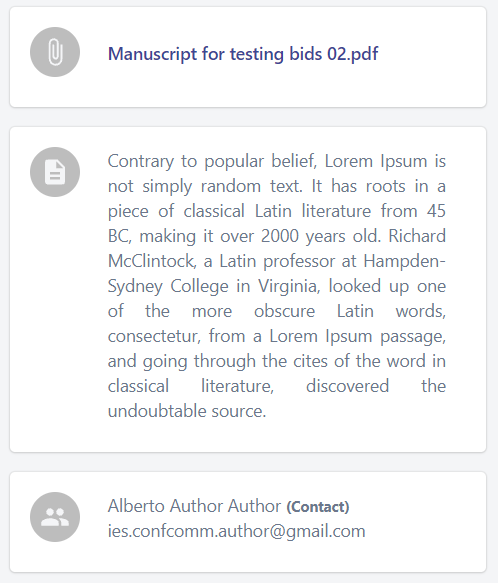Screen dimensions: 498x583
Task: Click 'Lorem Ipsum' in the first abstract line
Action: 375,161
